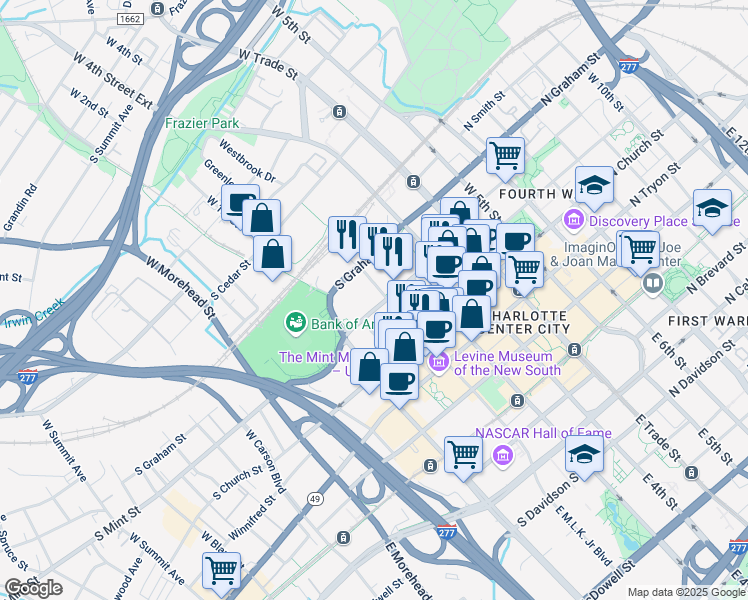Click the 'Grandin Rd' street label

coord(21,207)
